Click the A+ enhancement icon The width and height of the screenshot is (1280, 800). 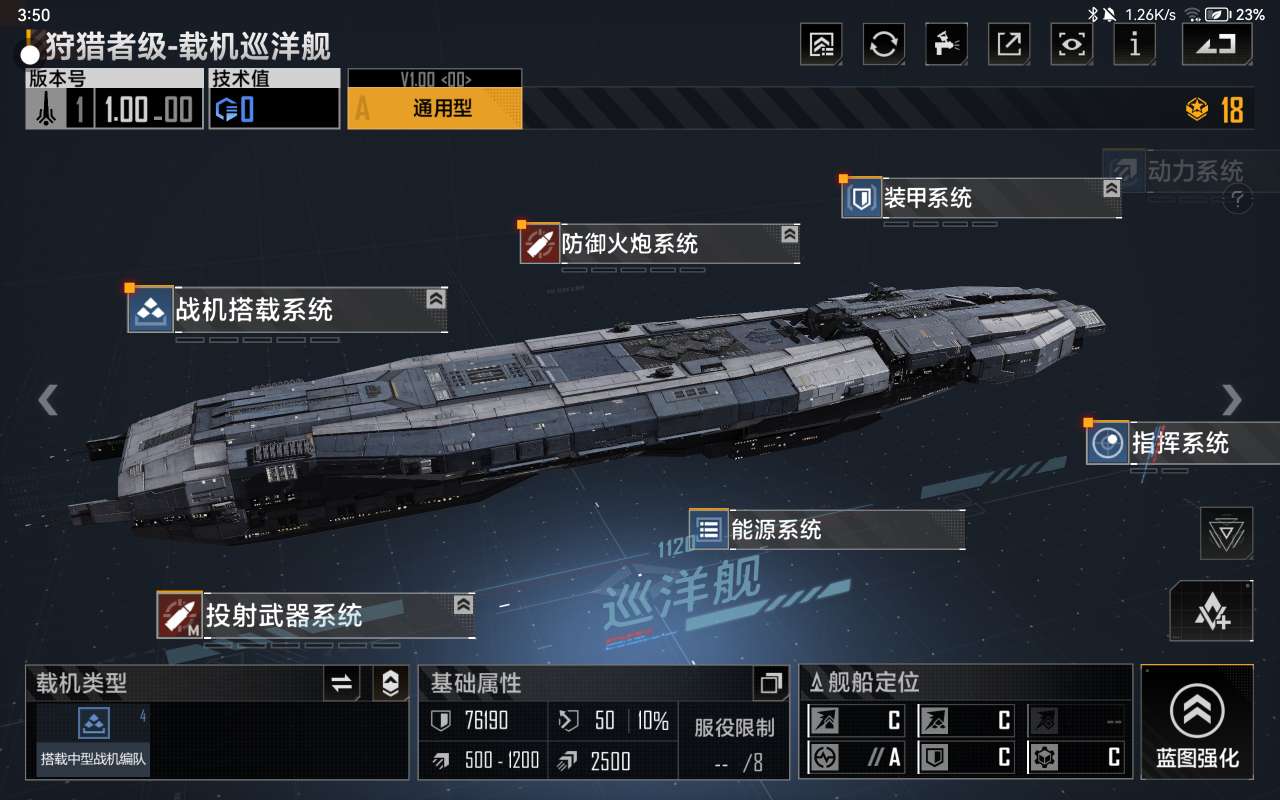point(1211,611)
